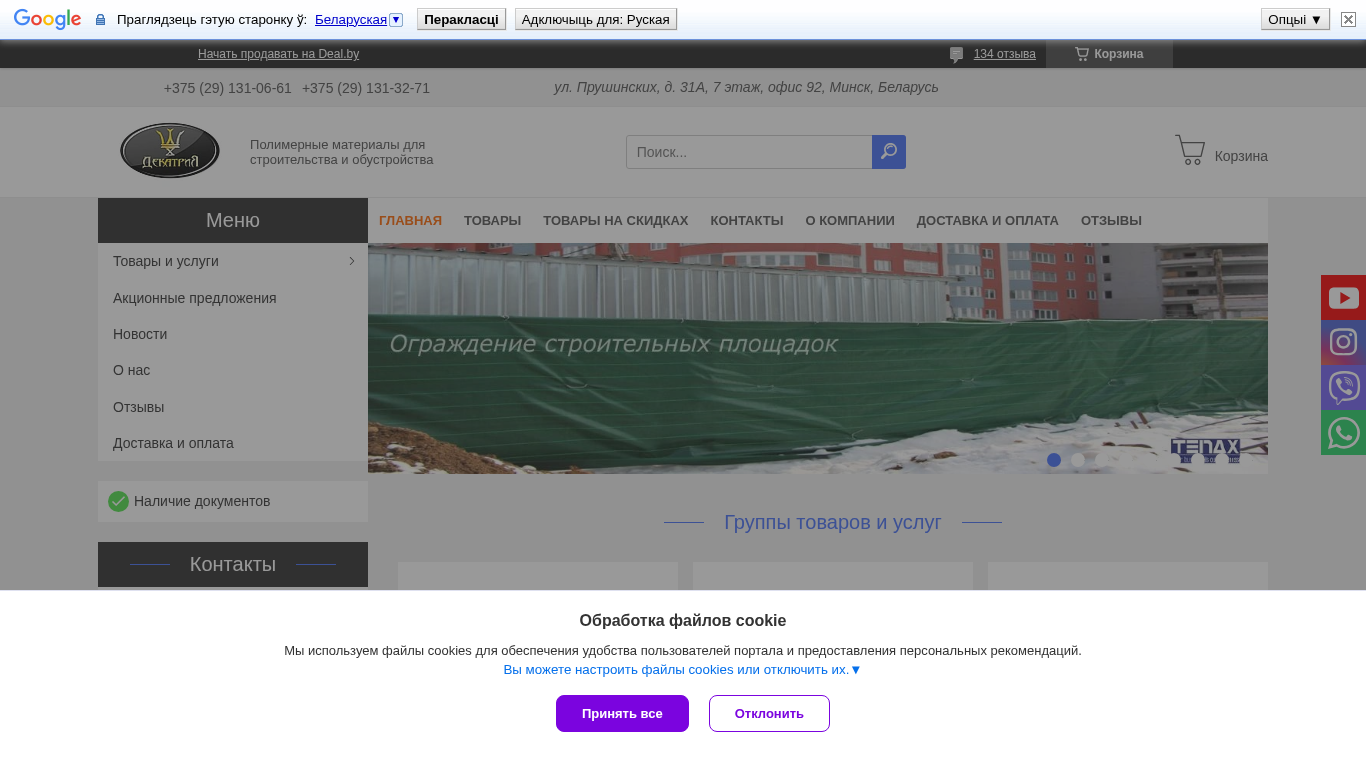Screen dimensions: 1366x768
Task: Click the Отклонить button
Action: [769, 713]
